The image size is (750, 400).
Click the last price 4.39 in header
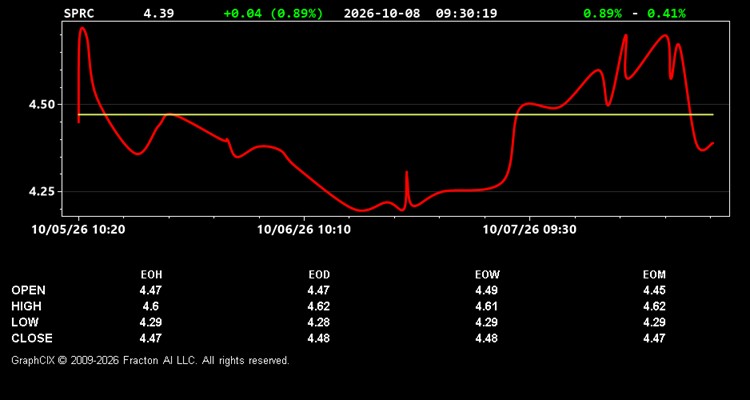point(159,13)
